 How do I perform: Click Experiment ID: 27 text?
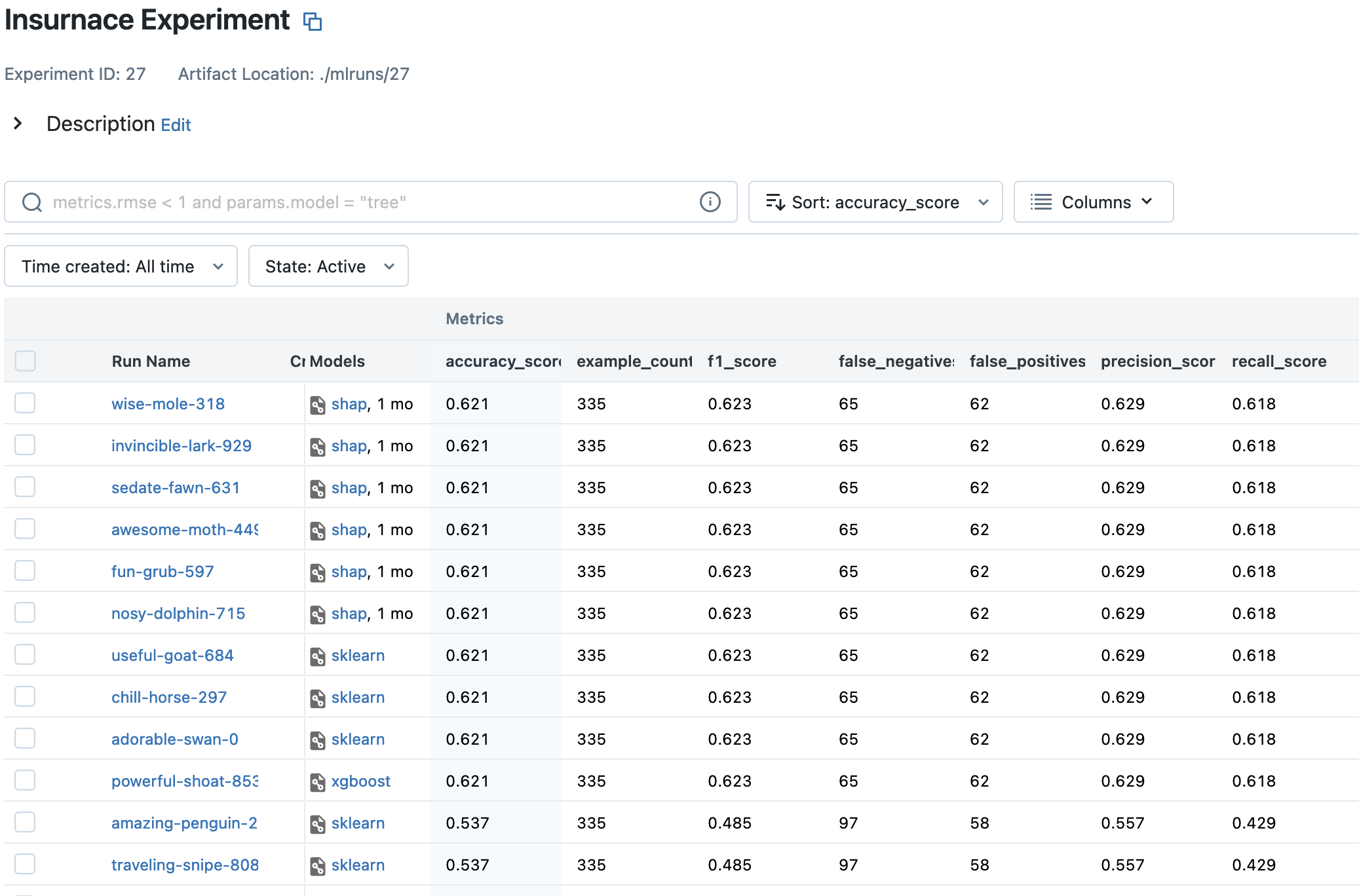(x=75, y=74)
